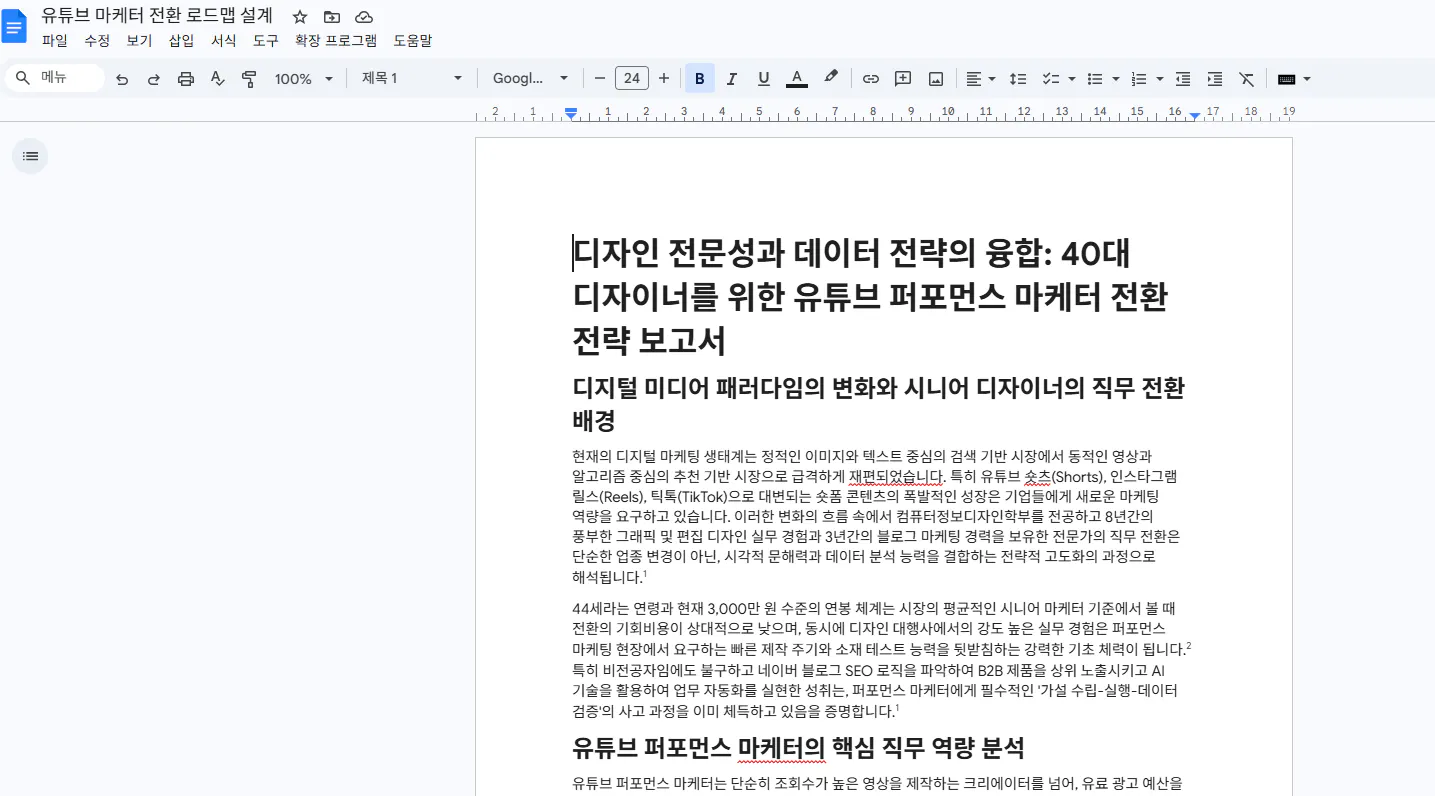Viewport: 1435px width, 796px height.
Task: Click the Undo button
Action: tap(121, 78)
